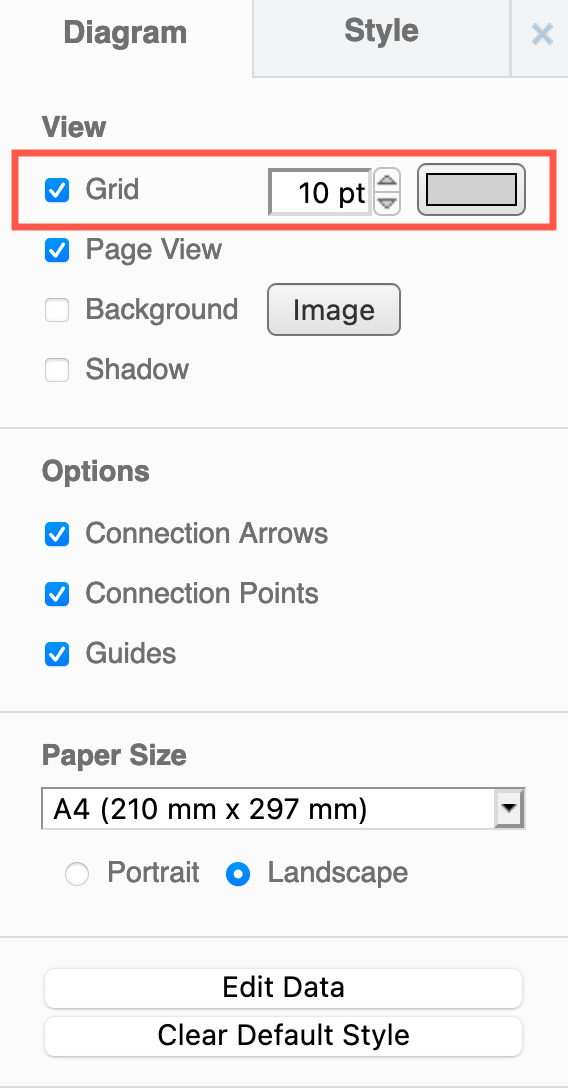The width and height of the screenshot is (568, 1088).
Task: Close the format panel with the X
Action: [541, 34]
